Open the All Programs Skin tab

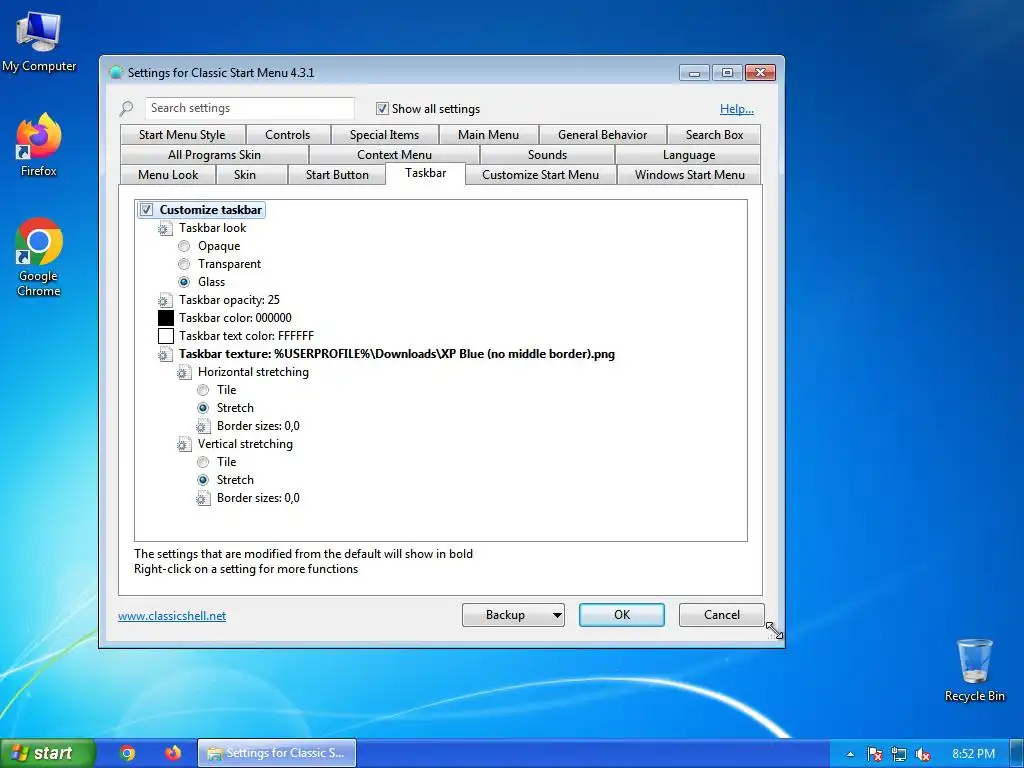coord(214,155)
